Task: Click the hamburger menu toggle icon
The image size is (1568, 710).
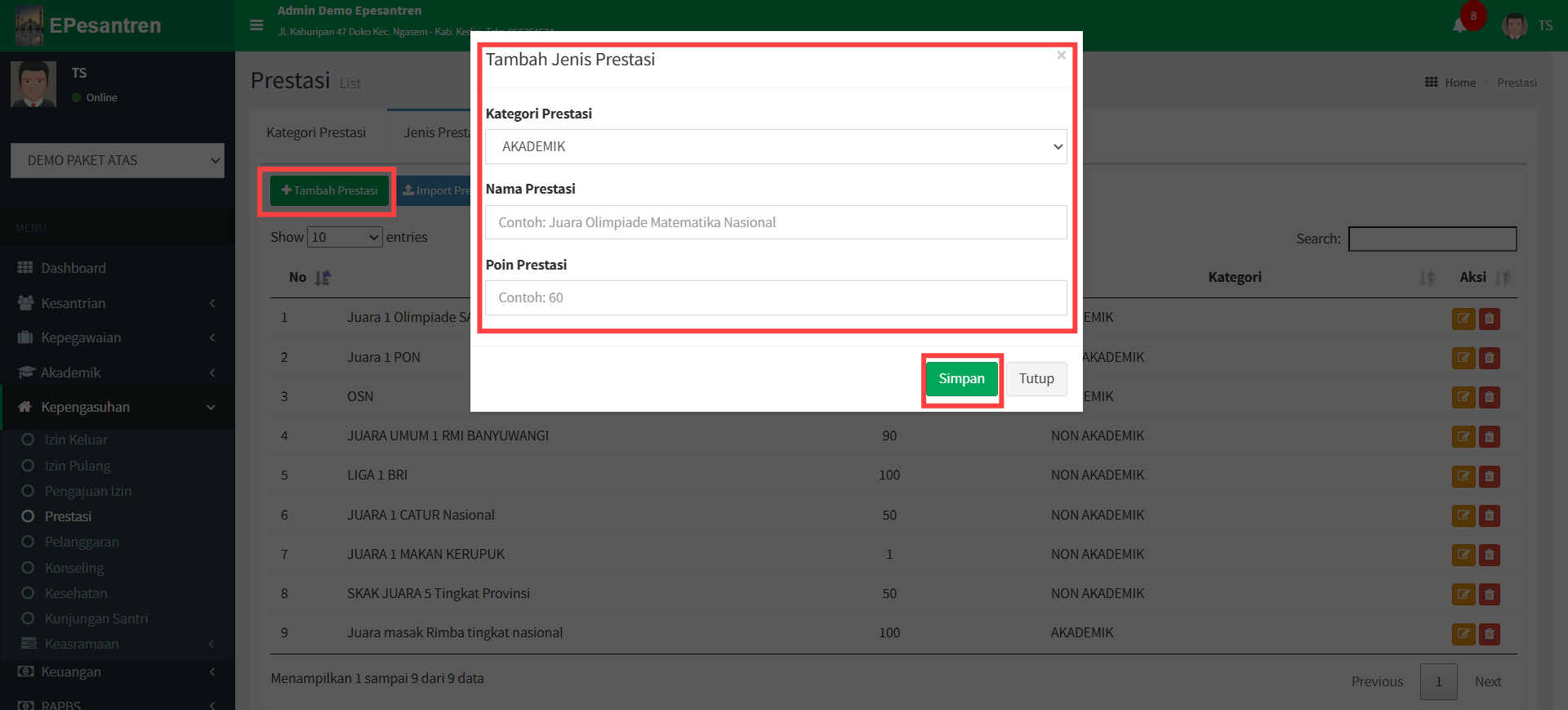Action: pos(256,25)
